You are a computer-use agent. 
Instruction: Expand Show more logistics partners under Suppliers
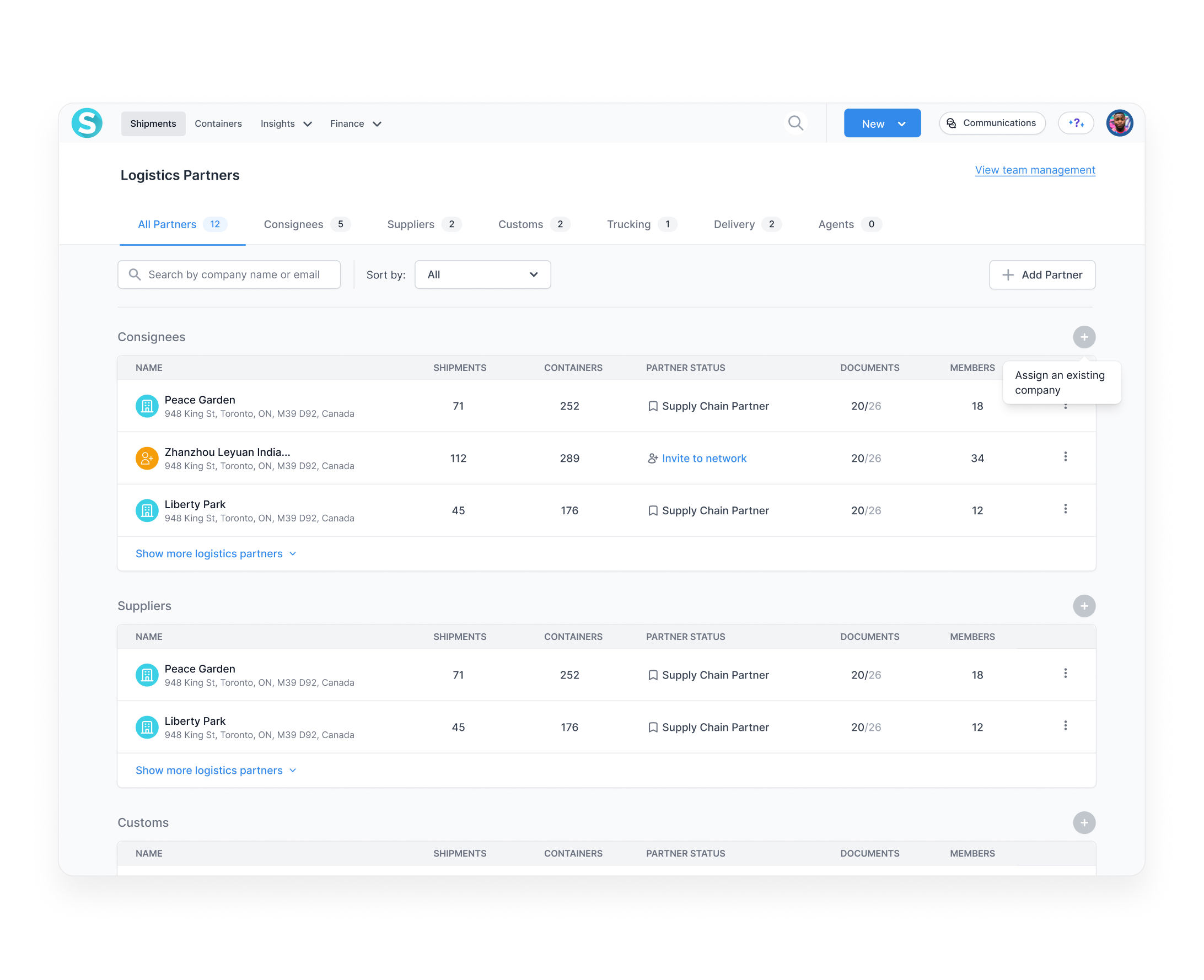[x=216, y=771]
